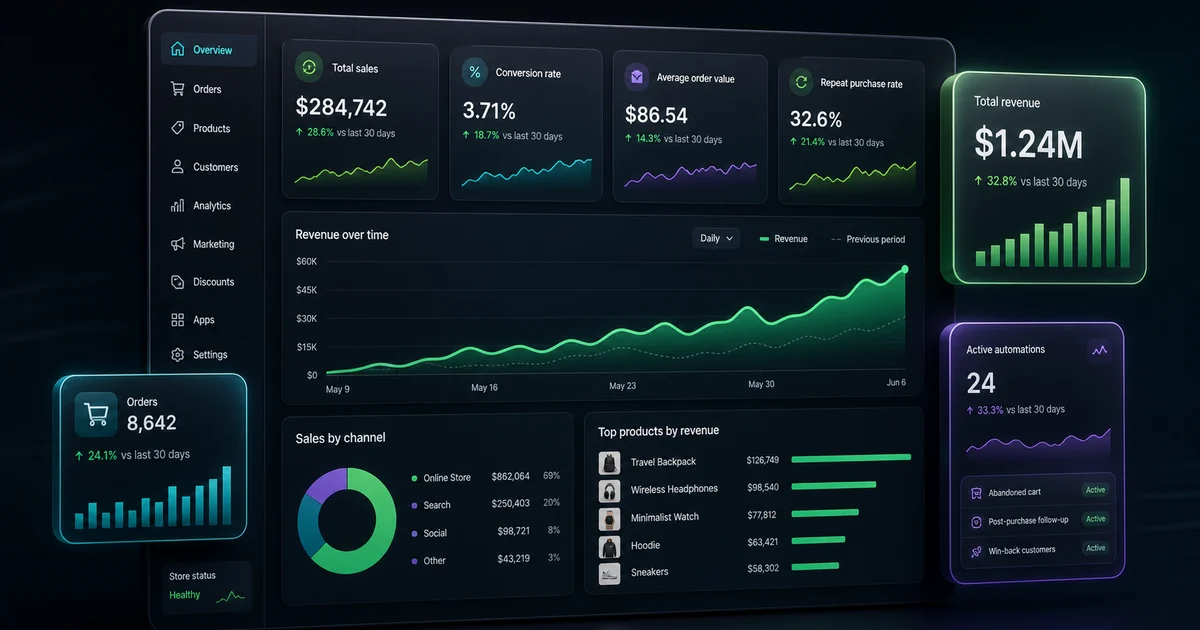Click the 8,642 orders count
The image size is (1200, 630).
click(x=152, y=423)
